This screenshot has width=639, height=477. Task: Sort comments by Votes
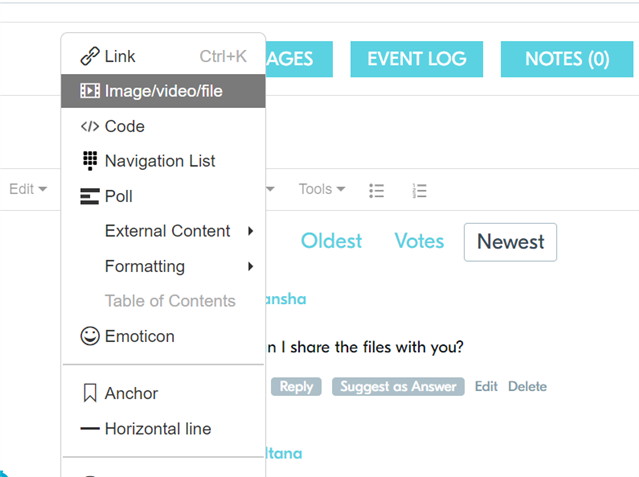[419, 241]
